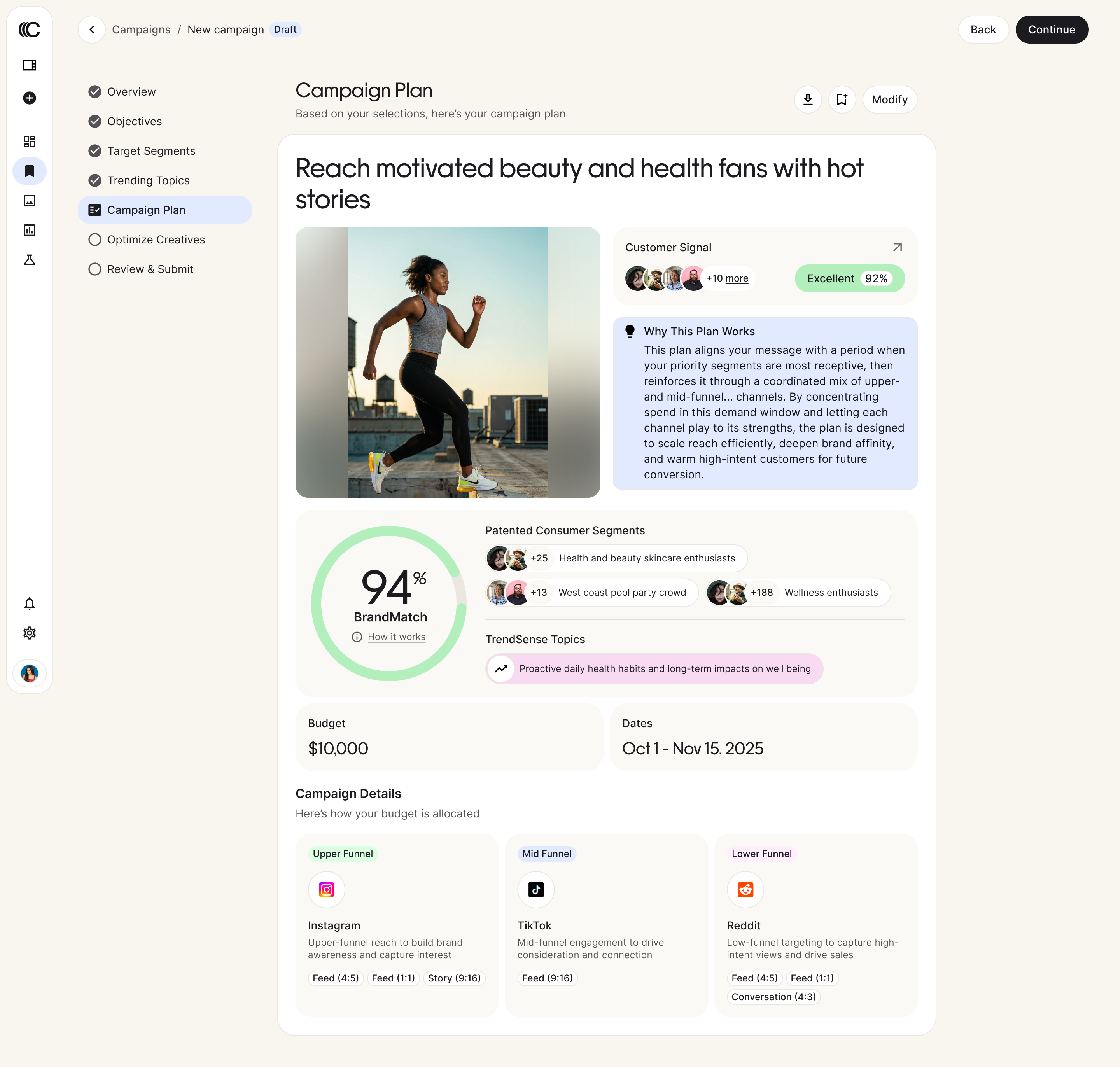Image resolution: width=1120 pixels, height=1067 pixels.
Task: Show +10 more customer signal avatars
Action: (727, 278)
